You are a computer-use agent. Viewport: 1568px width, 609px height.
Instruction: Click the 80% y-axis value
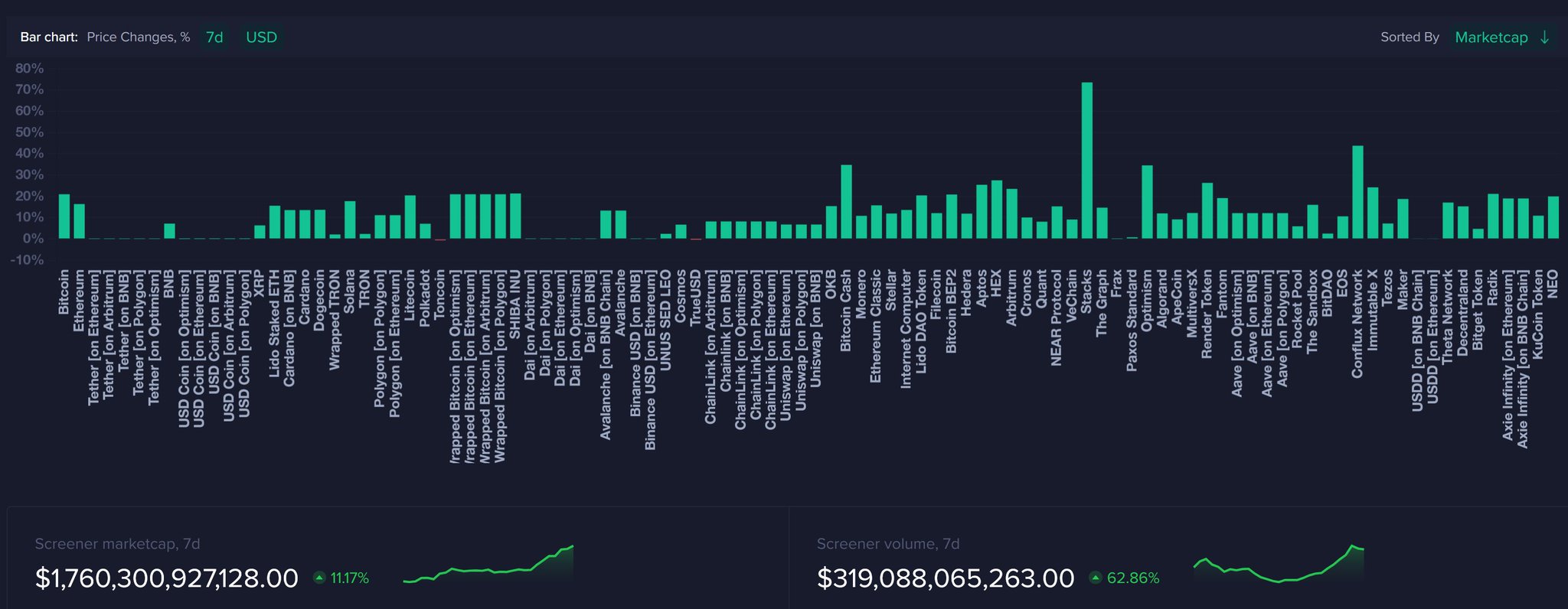[x=29, y=68]
